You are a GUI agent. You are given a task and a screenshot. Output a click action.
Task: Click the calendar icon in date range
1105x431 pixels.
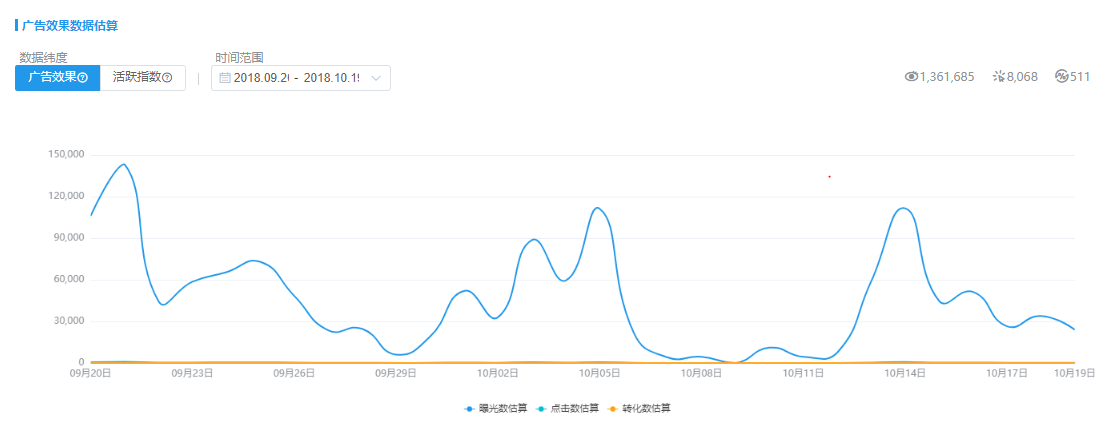225,78
